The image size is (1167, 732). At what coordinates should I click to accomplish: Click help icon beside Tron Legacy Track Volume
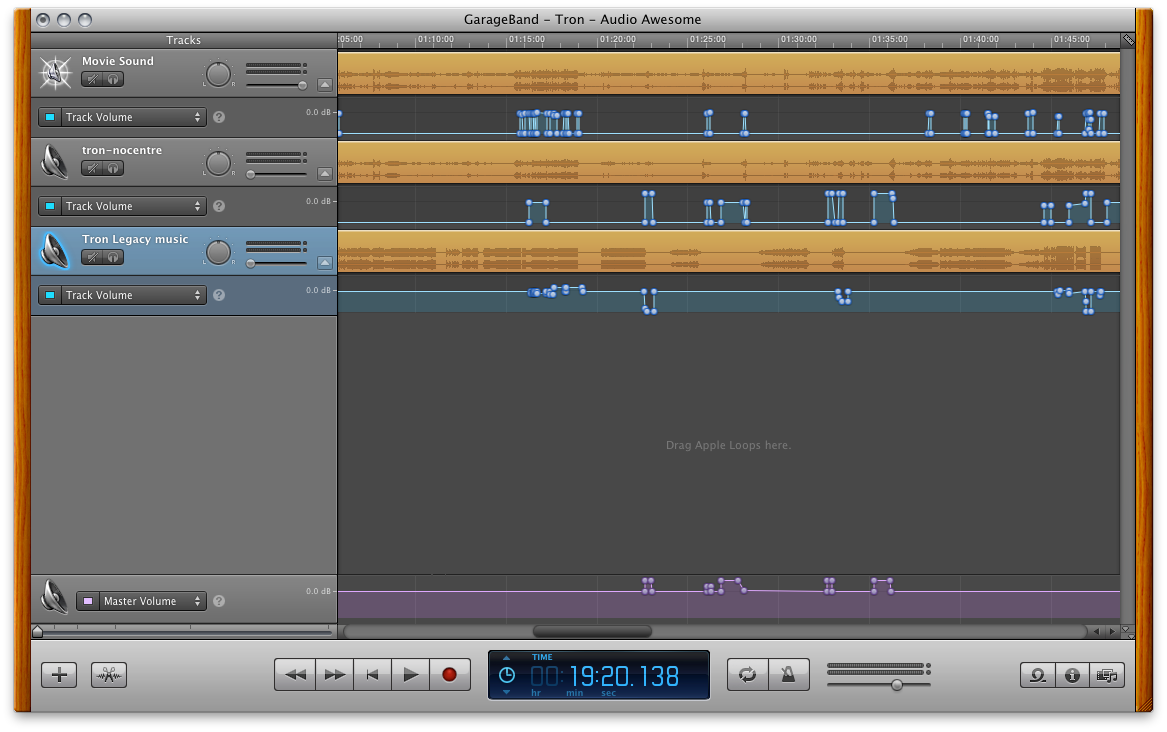(x=219, y=295)
